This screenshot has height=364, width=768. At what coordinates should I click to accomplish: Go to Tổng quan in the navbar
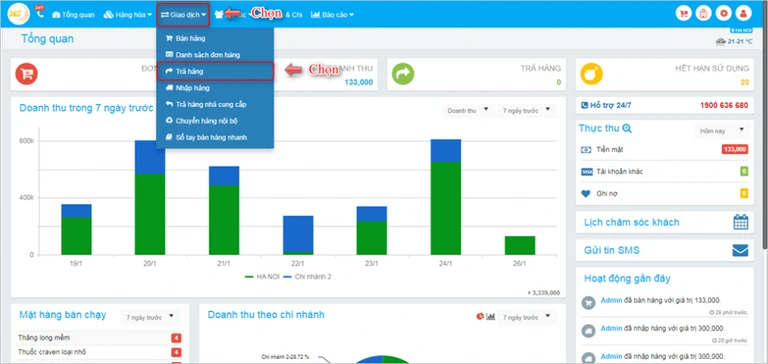click(x=73, y=15)
